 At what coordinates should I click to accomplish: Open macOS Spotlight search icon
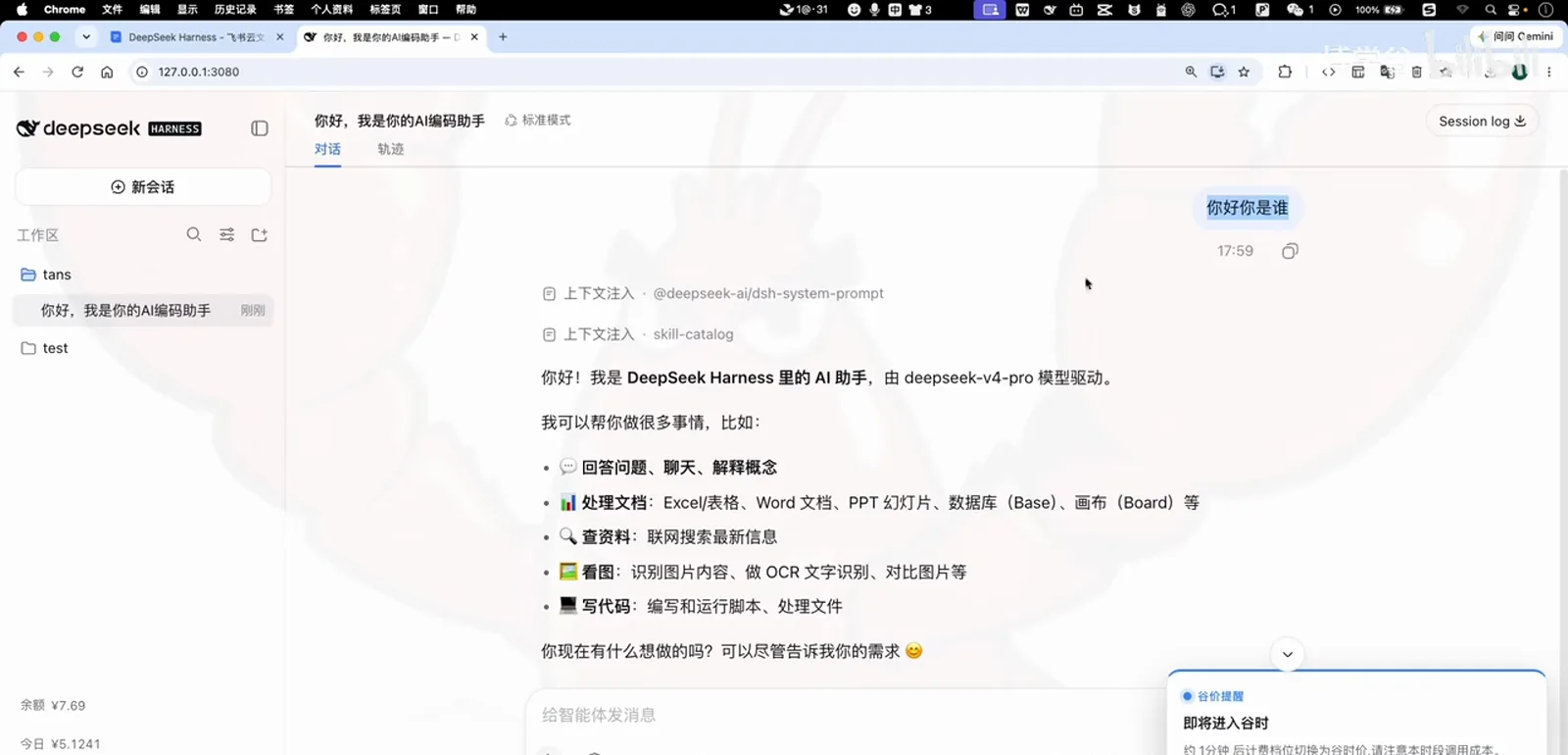(1491, 9)
